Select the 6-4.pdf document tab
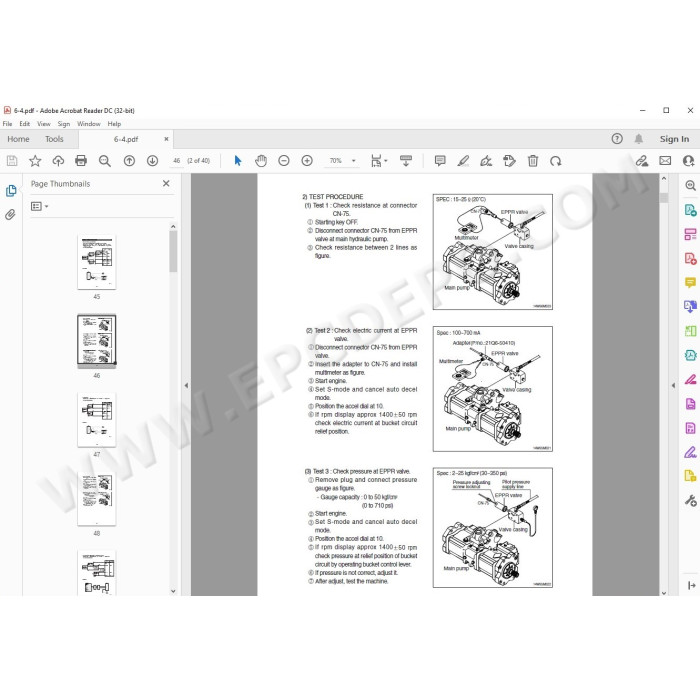The image size is (700, 700). tap(126, 139)
